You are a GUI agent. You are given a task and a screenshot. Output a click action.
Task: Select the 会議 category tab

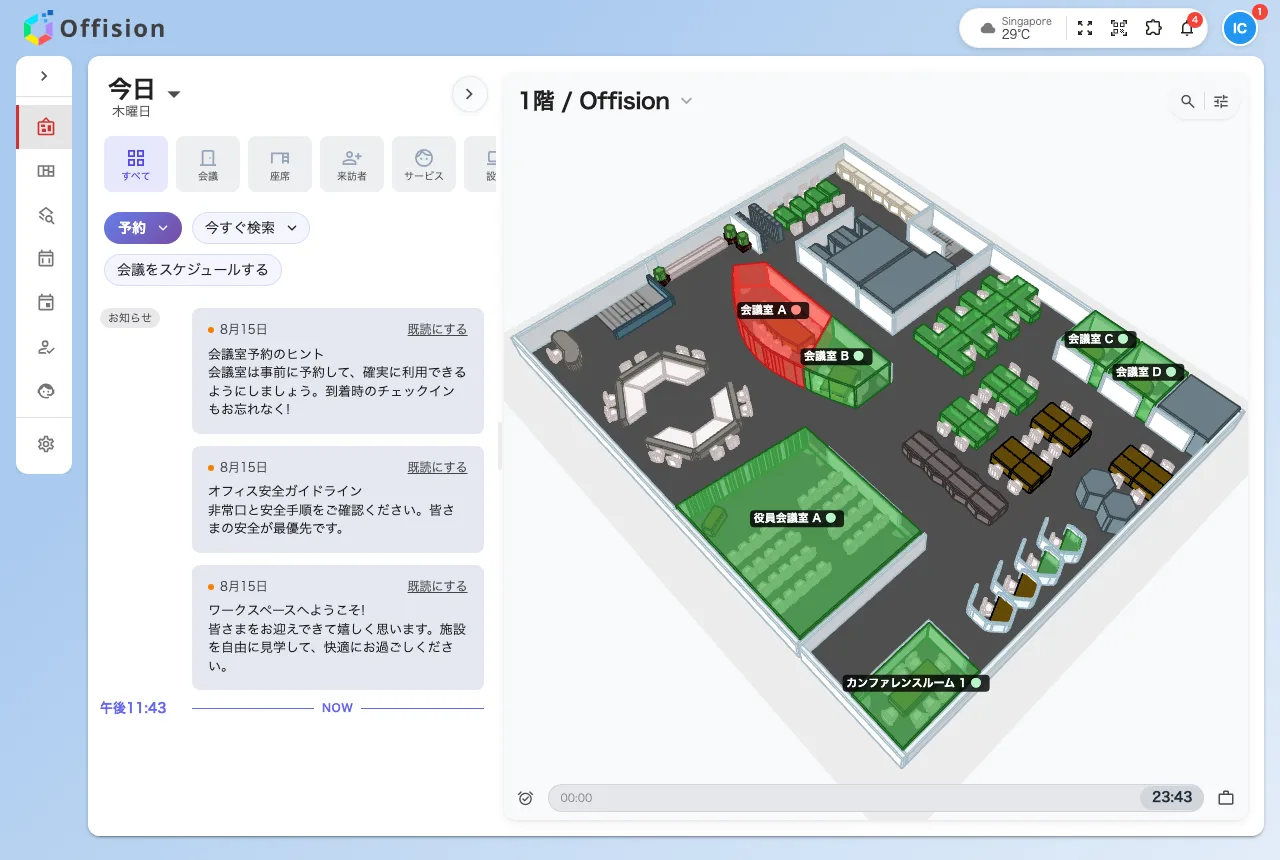(208, 164)
